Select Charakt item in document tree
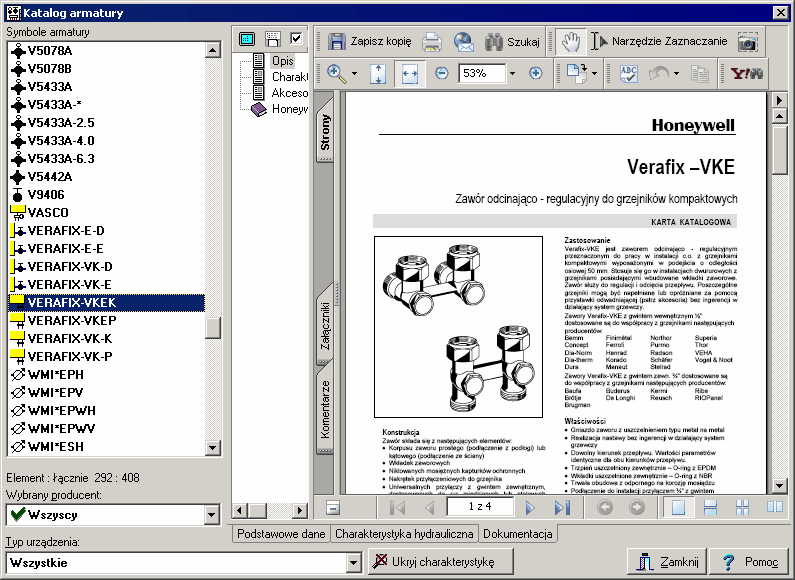 (x=290, y=77)
